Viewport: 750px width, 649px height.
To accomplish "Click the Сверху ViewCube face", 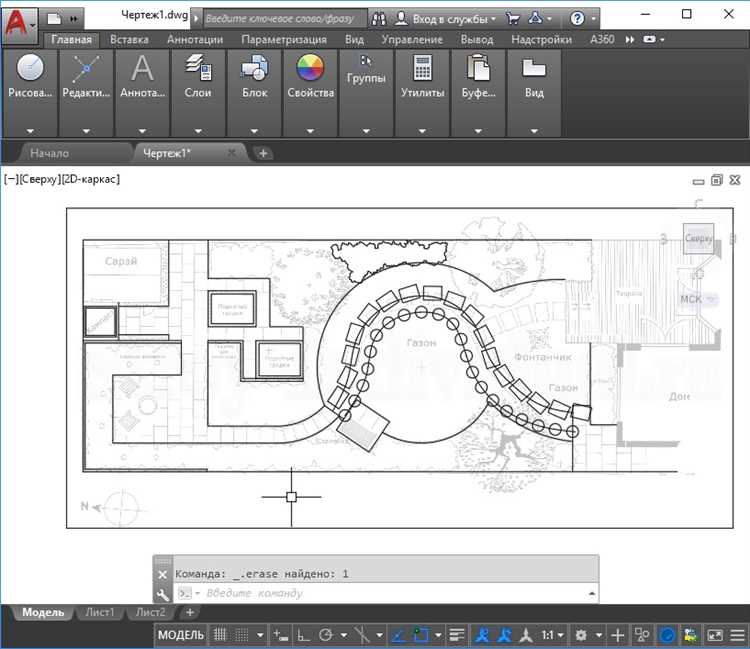I will 699,238.
